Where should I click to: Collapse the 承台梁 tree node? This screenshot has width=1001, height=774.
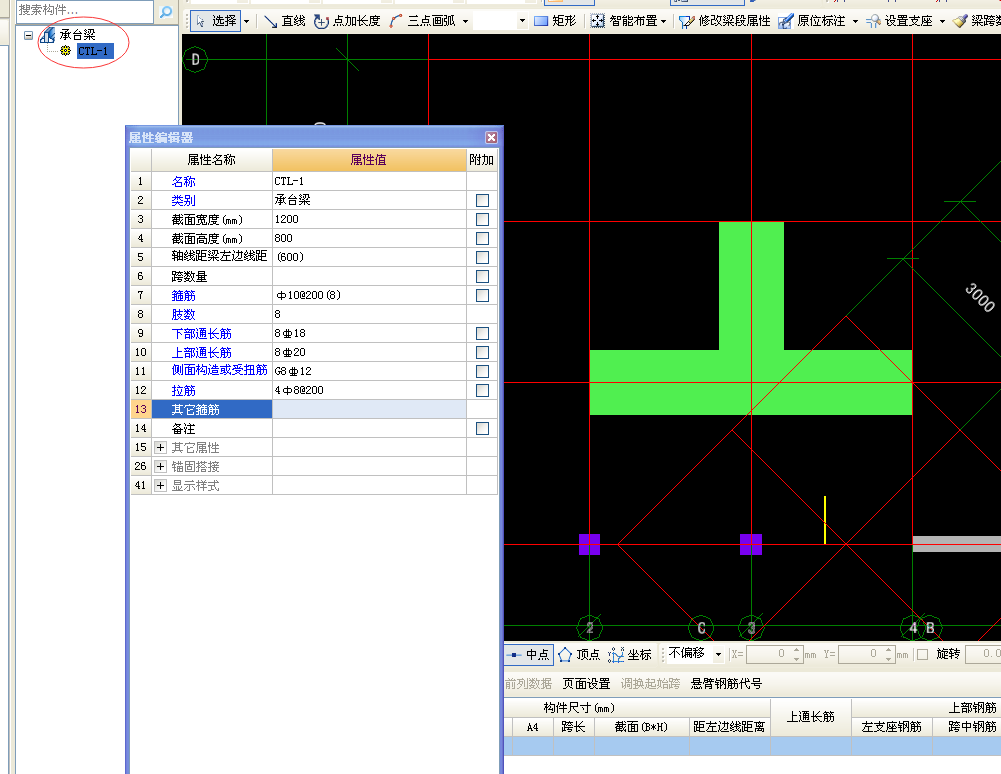(x=28, y=35)
